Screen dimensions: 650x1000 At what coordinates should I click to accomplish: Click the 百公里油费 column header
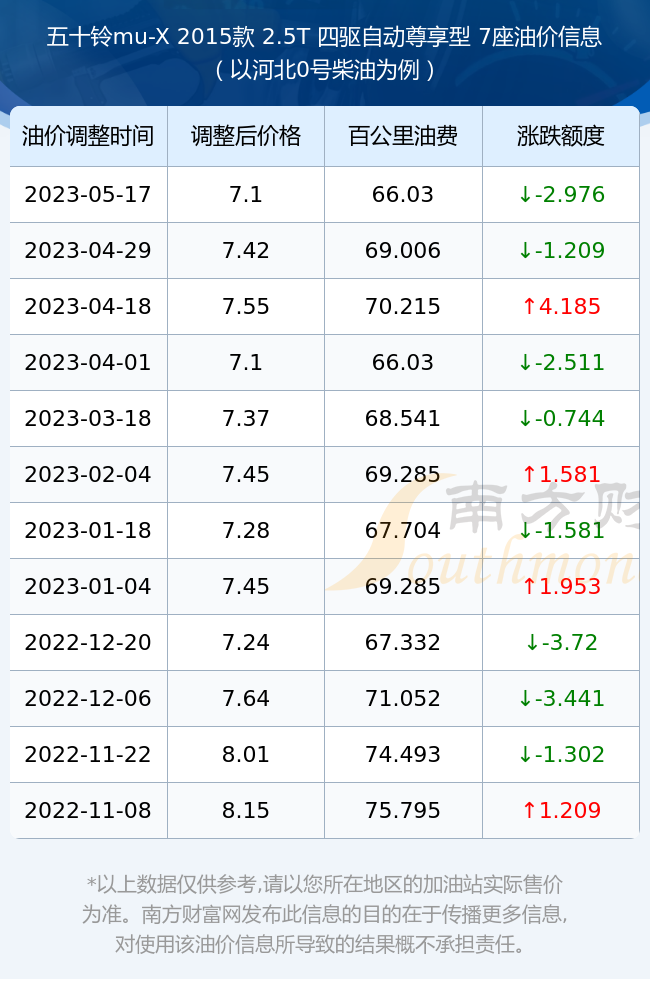(403, 136)
